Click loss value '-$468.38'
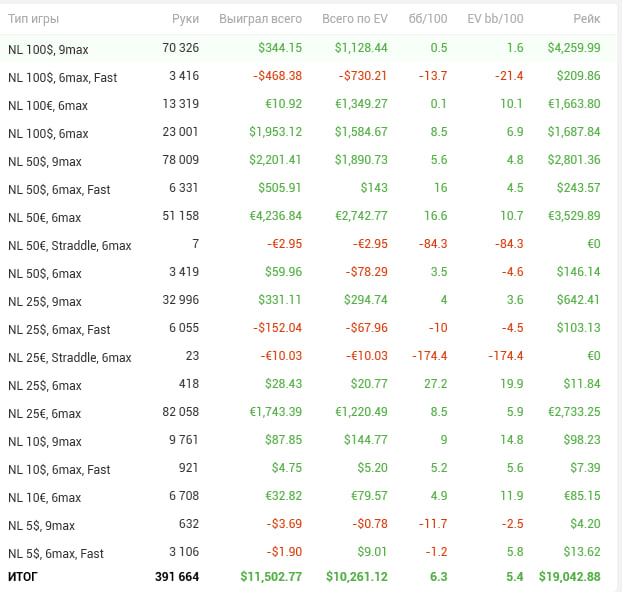This screenshot has width=622, height=592. pos(277,76)
